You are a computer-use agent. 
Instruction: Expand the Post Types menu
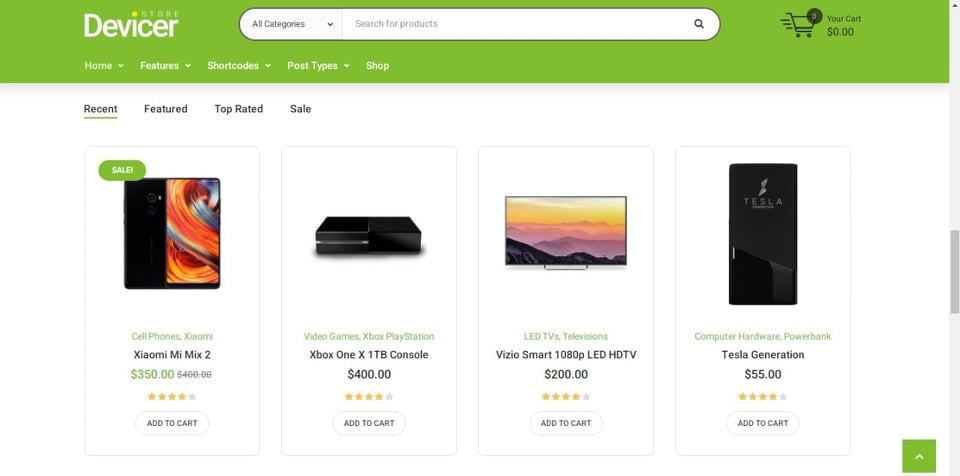coord(318,66)
